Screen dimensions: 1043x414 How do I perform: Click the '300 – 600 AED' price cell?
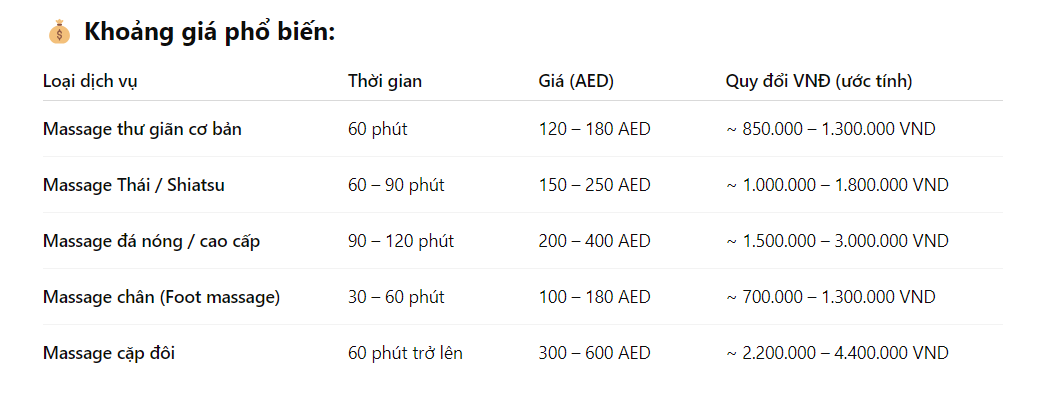pyautogui.click(x=594, y=353)
